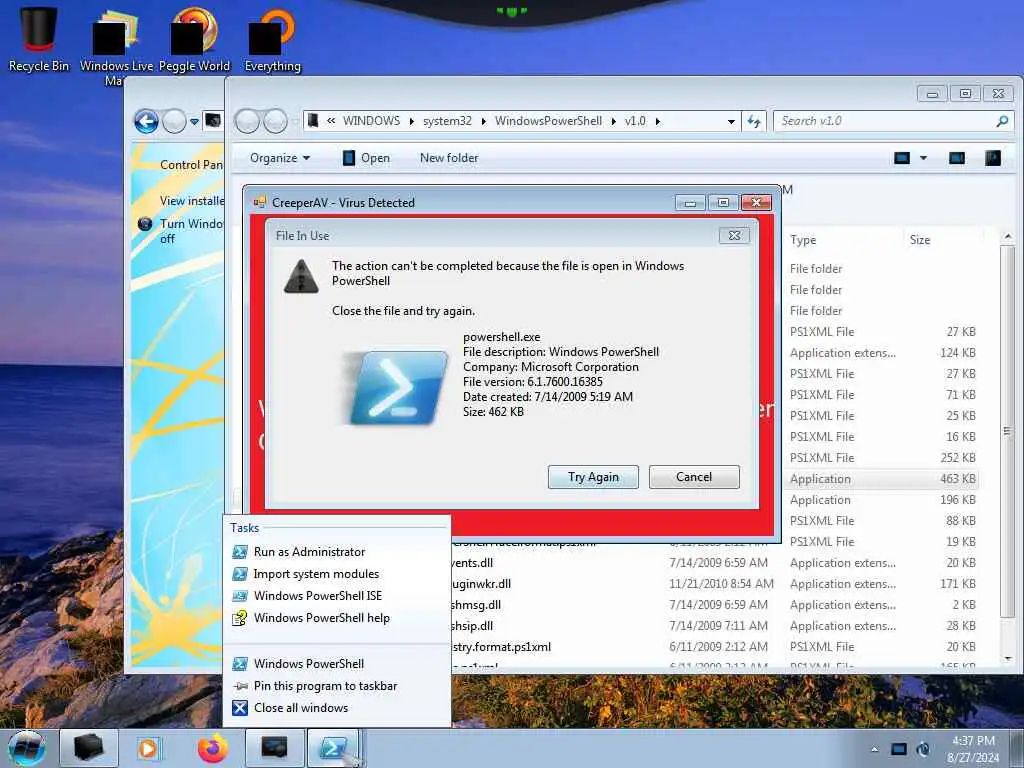Screen dimensions: 1024x768
Task: Click the volume icon in system tray
Action: pos(923,749)
